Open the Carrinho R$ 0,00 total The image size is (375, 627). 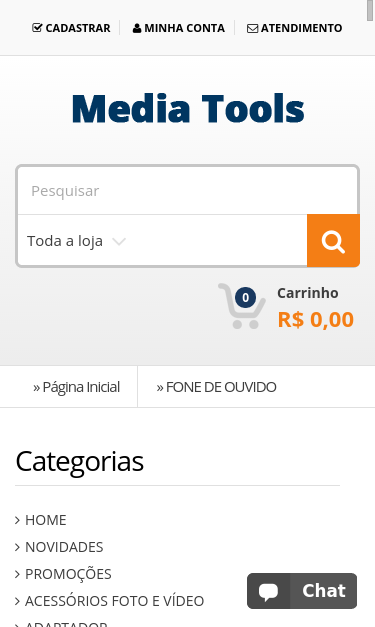[315, 308]
